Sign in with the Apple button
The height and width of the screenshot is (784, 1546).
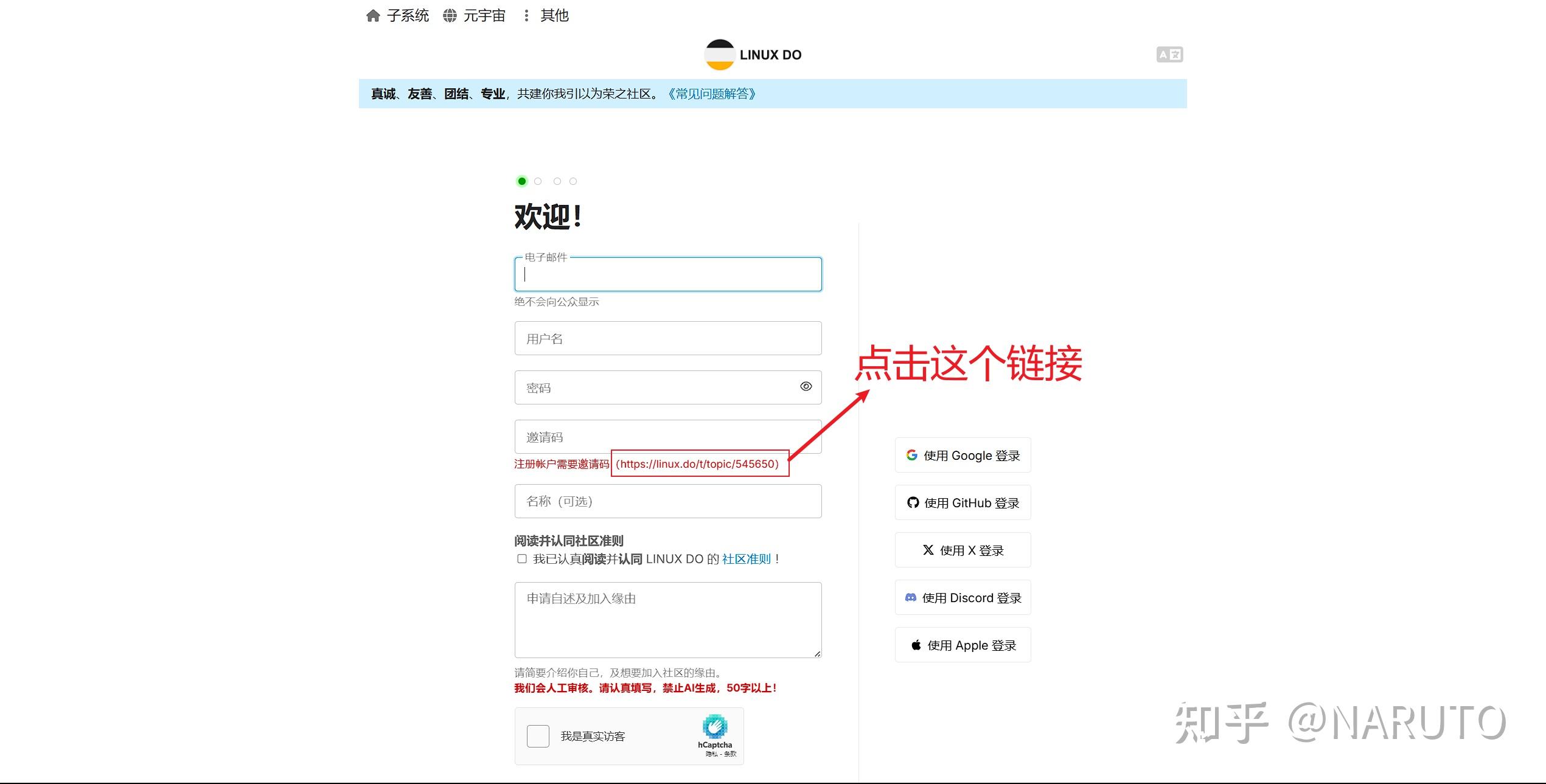(963, 645)
